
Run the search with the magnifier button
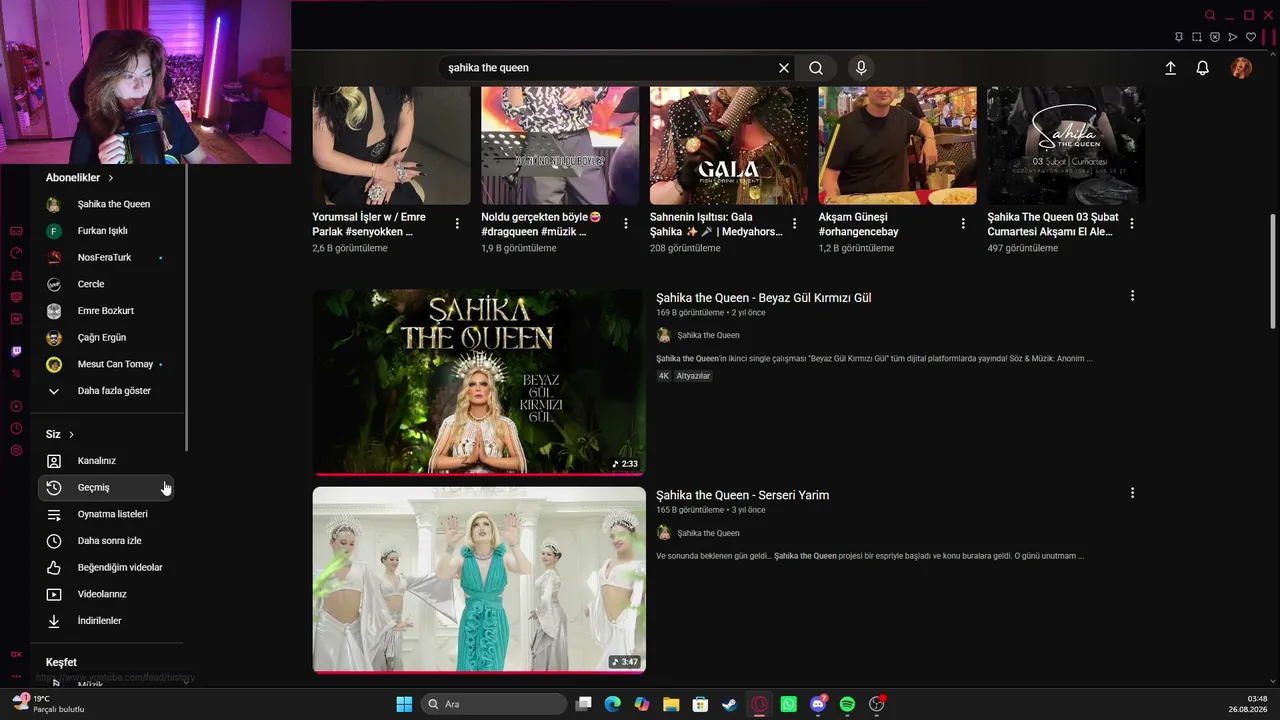click(x=816, y=68)
